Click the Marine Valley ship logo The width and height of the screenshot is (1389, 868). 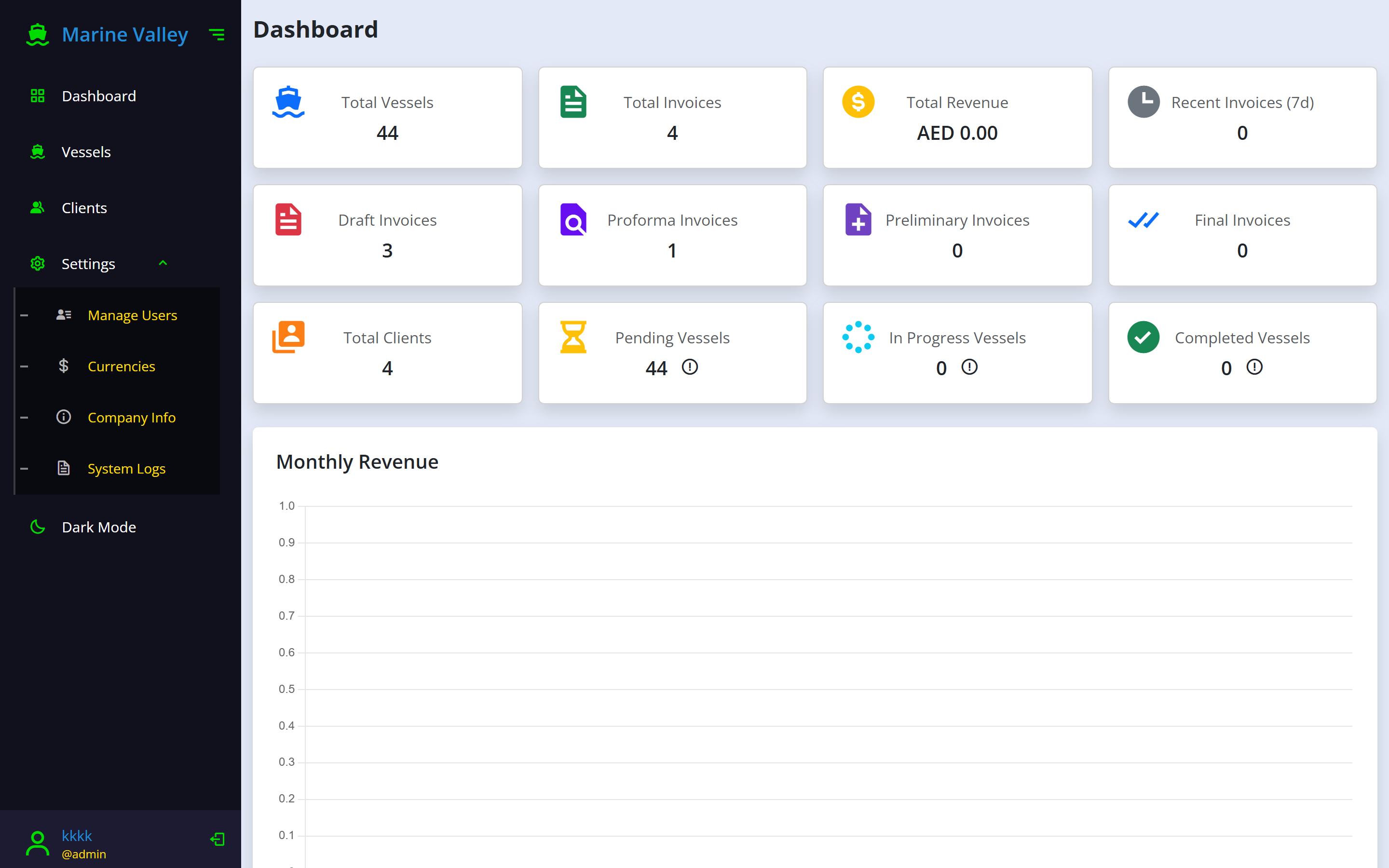[38, 35]
